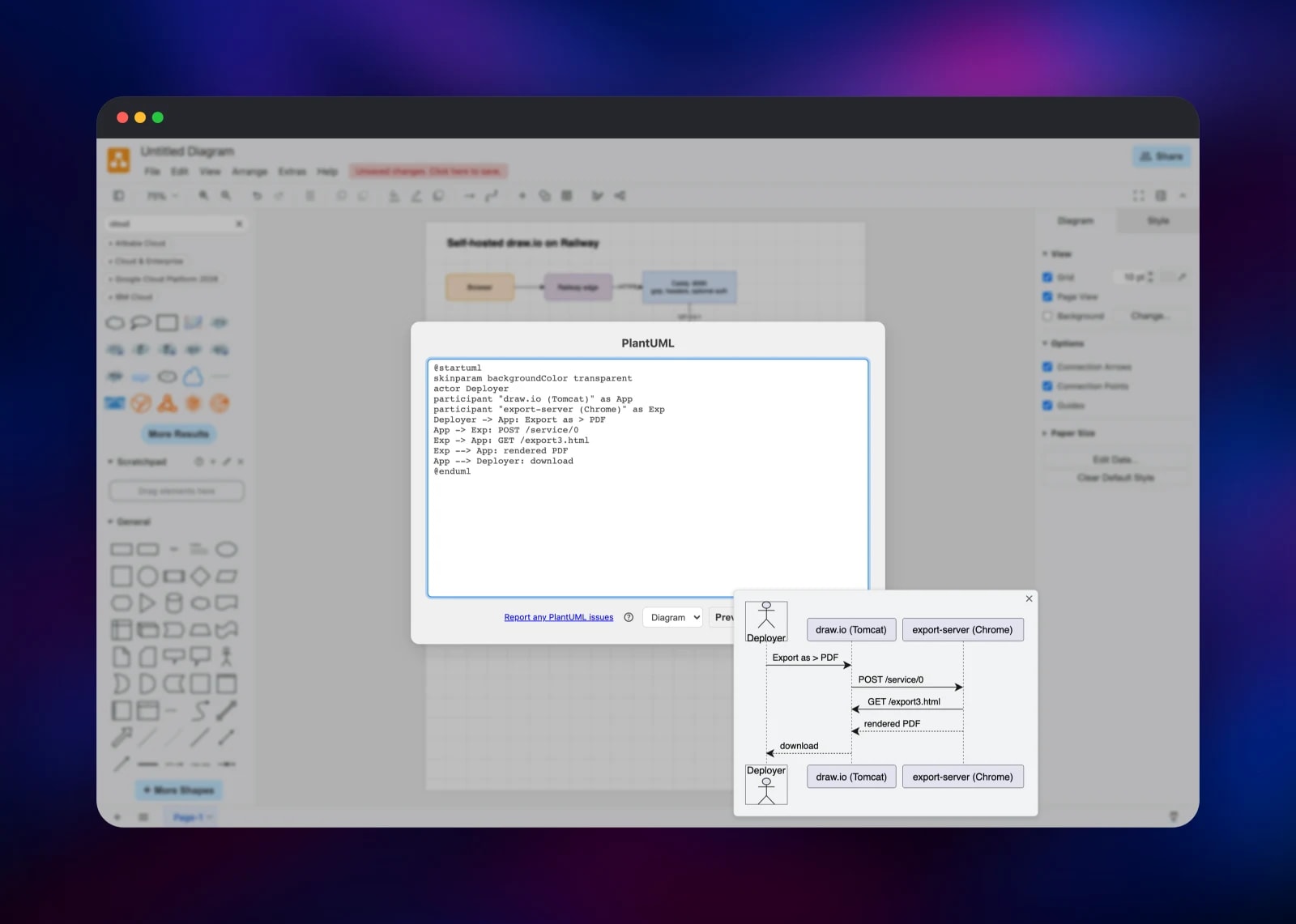The width and height of the screenshot is (1296, 924).
Task: Open the Extras menu
Action: click(x=292, y=172)
